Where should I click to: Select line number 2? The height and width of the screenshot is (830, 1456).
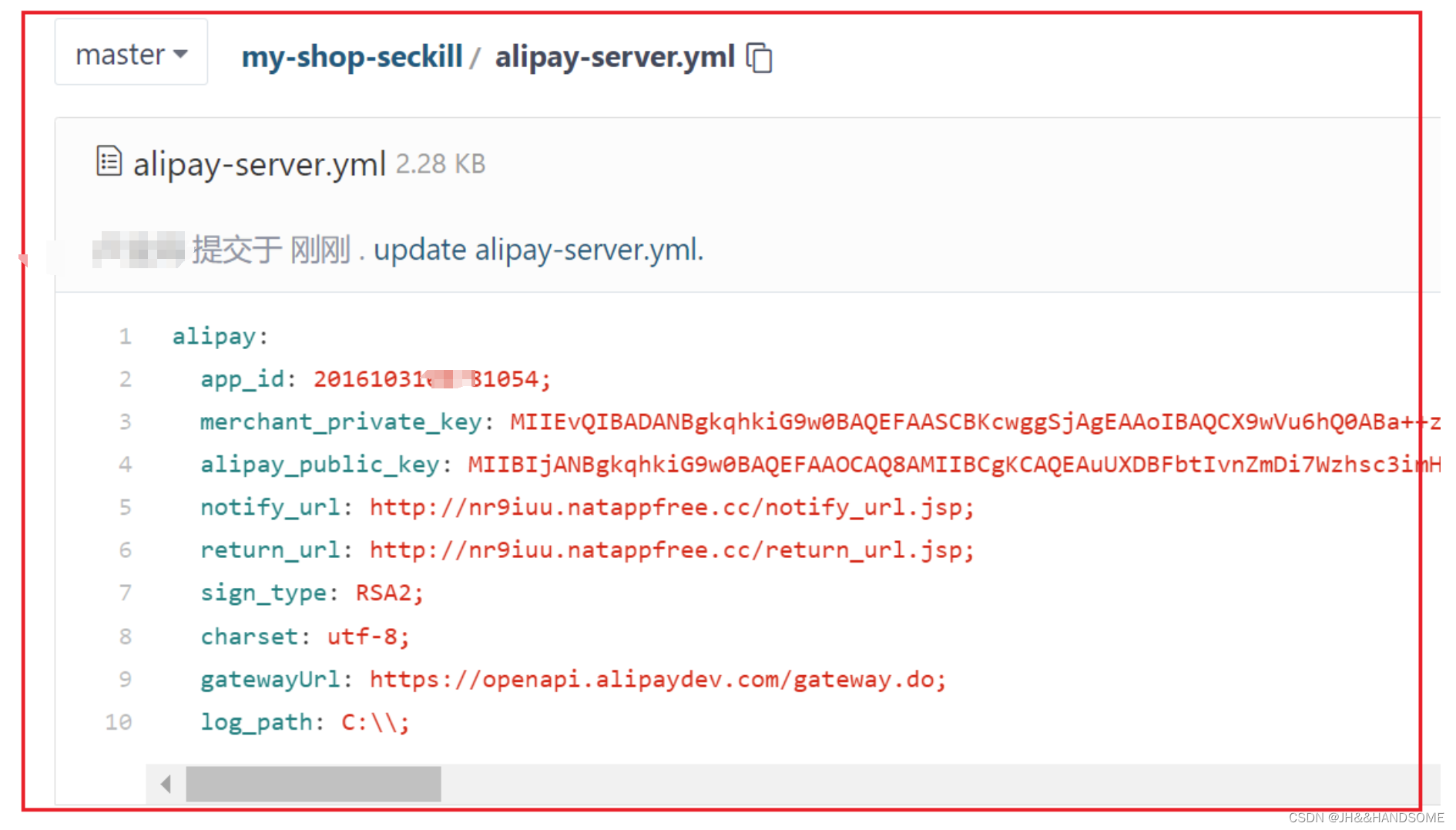click(126, 379)
